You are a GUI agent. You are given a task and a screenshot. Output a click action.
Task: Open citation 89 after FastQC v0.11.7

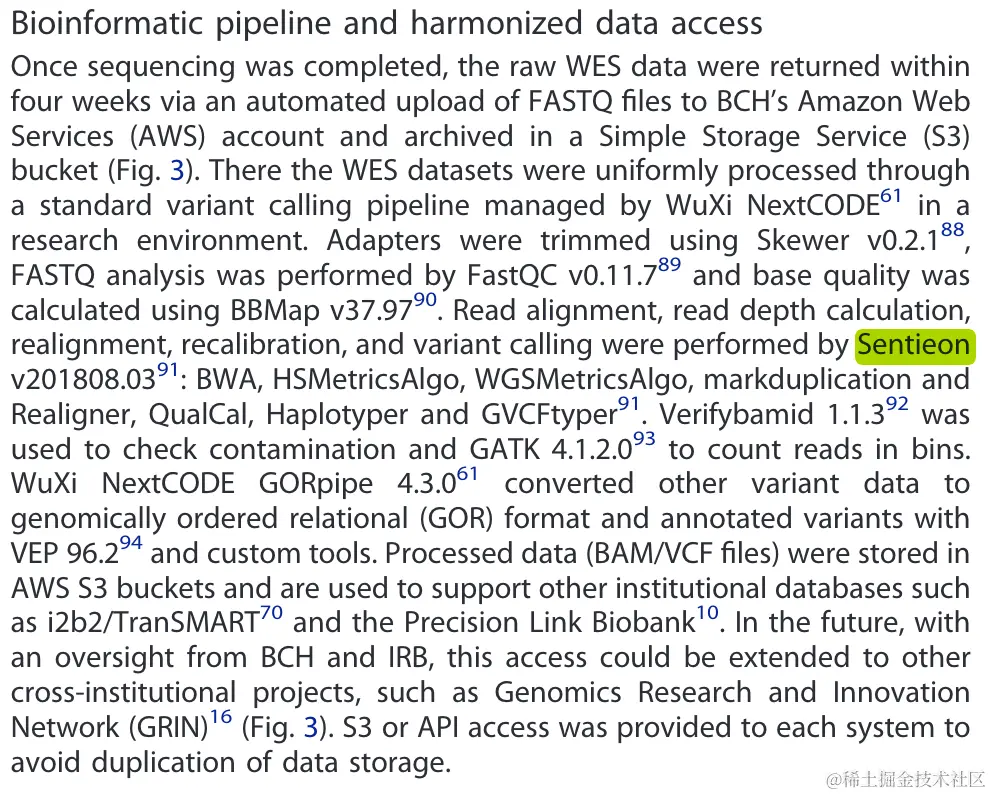click(669, 264)
